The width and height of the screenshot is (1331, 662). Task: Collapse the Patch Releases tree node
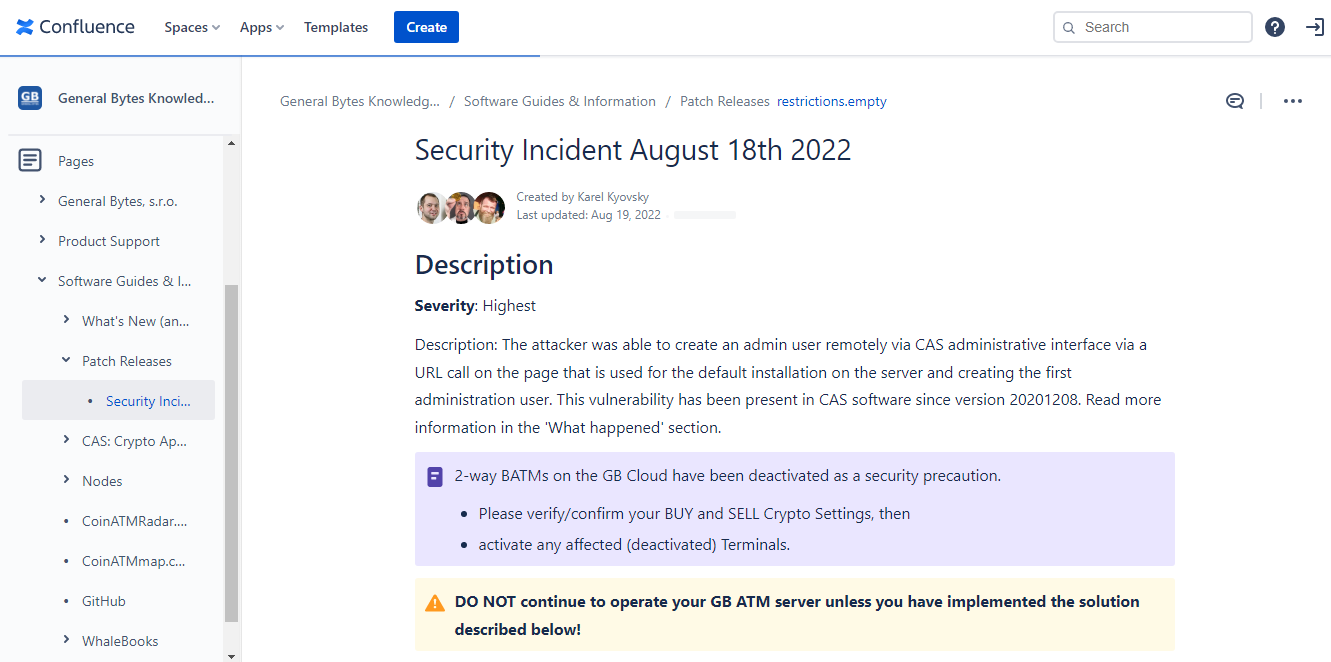[x=66, y=360]
